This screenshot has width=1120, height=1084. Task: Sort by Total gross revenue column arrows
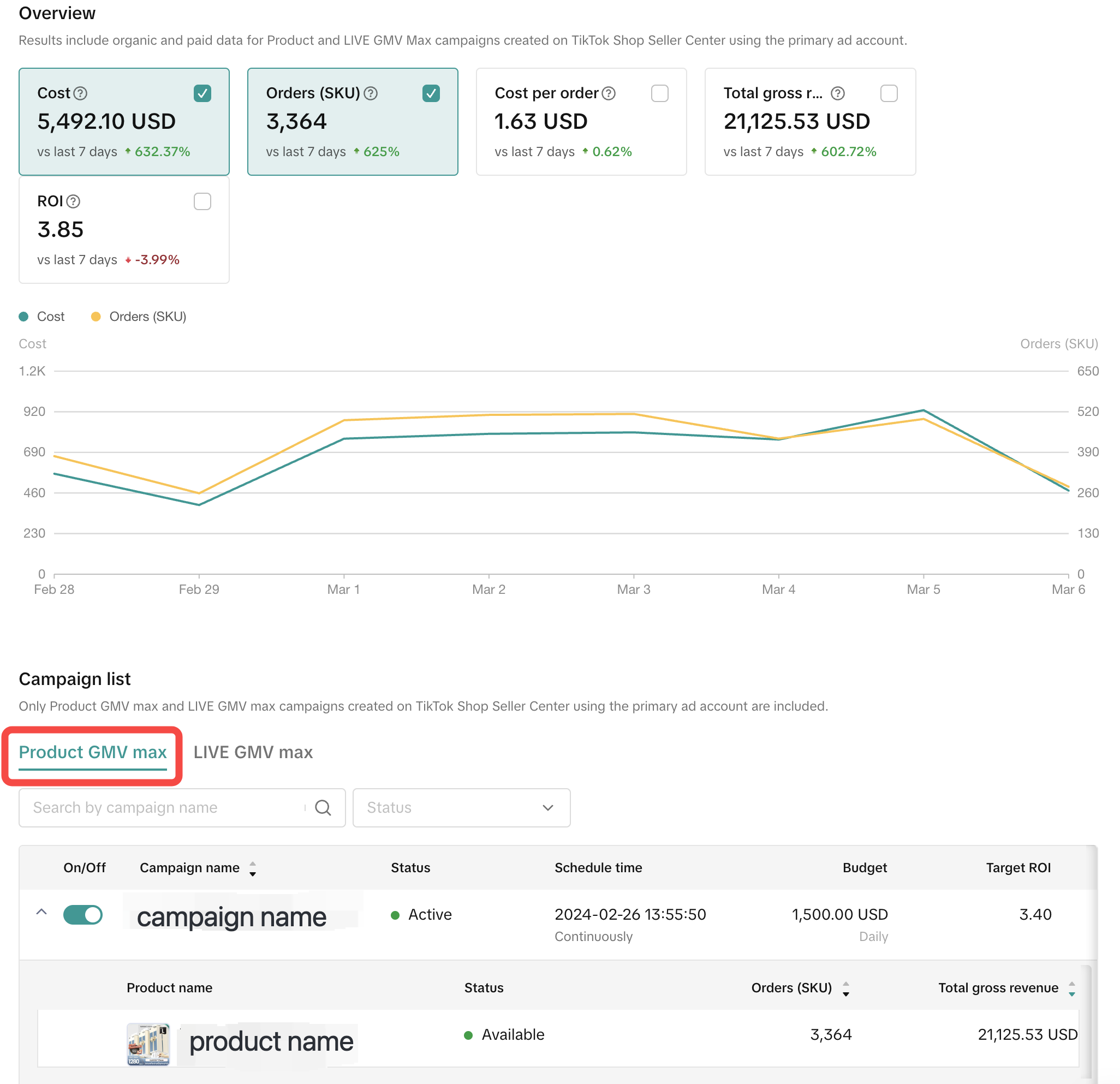pyautogui.click(x=1072, y=988)
